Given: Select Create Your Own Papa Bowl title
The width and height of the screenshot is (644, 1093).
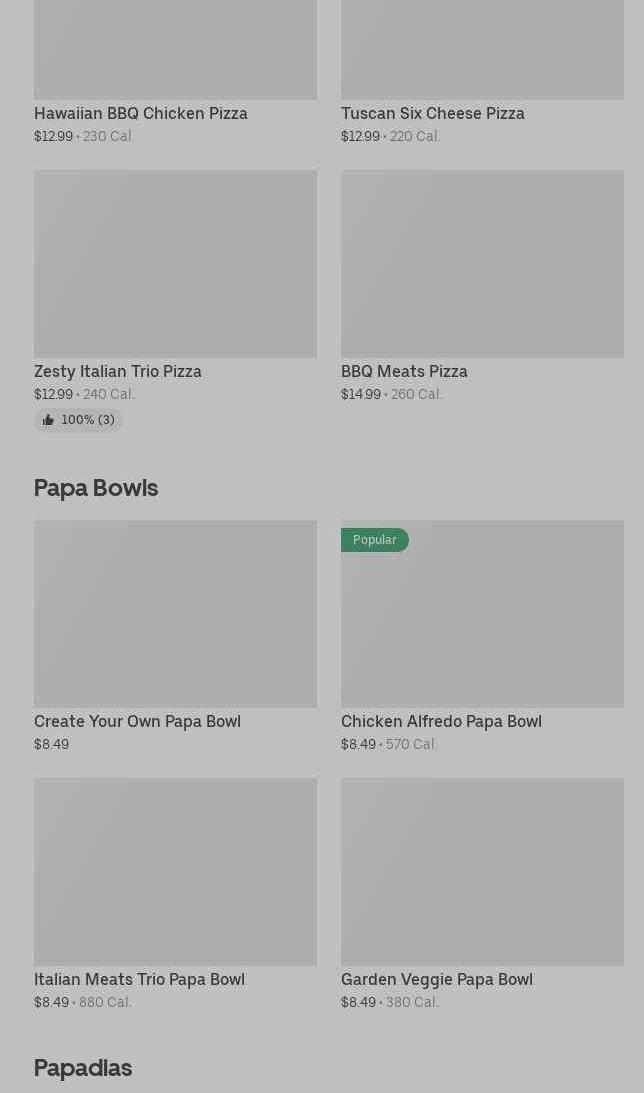Looking at the screenshot, I should (x=137, y=722).
